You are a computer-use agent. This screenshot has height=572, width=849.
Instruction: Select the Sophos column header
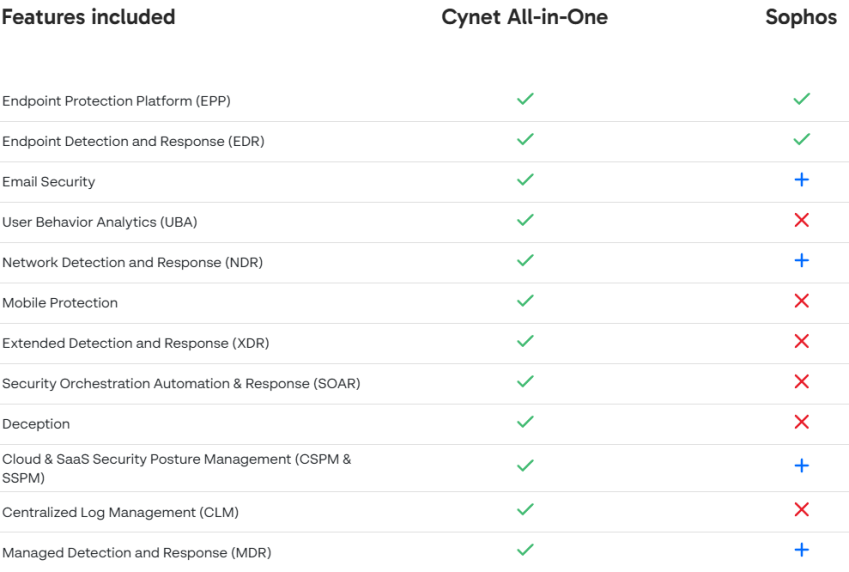(801, 18)
